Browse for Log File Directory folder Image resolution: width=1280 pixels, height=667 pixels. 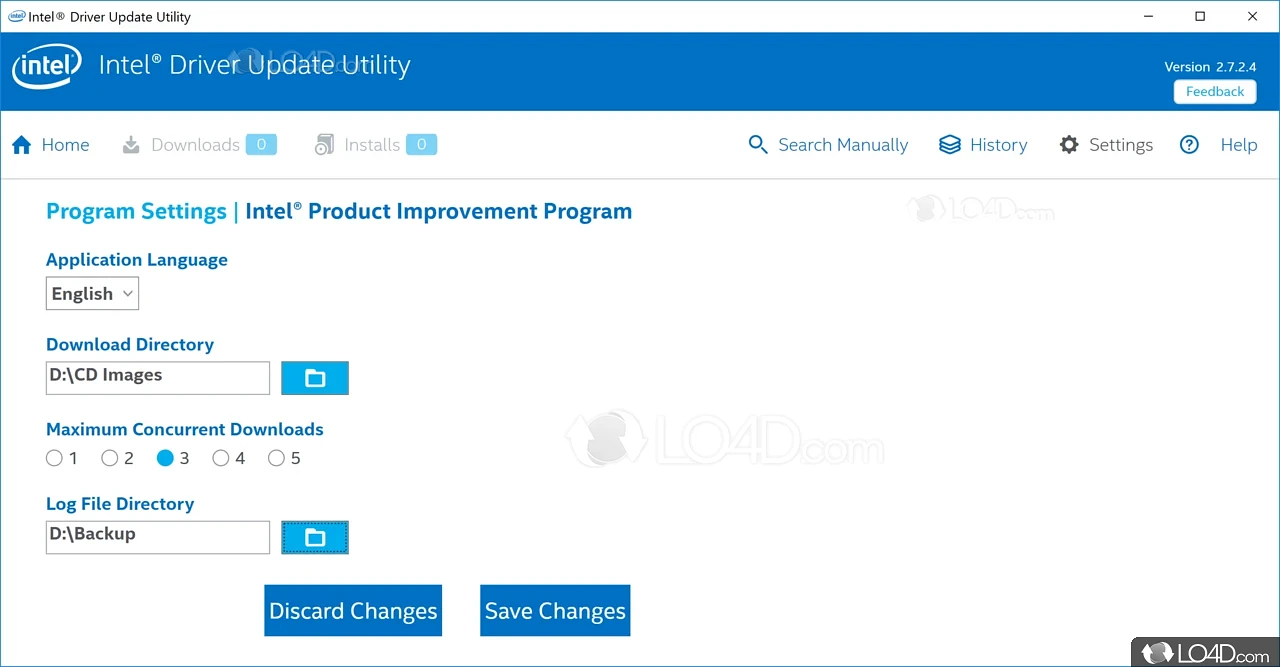315,538
